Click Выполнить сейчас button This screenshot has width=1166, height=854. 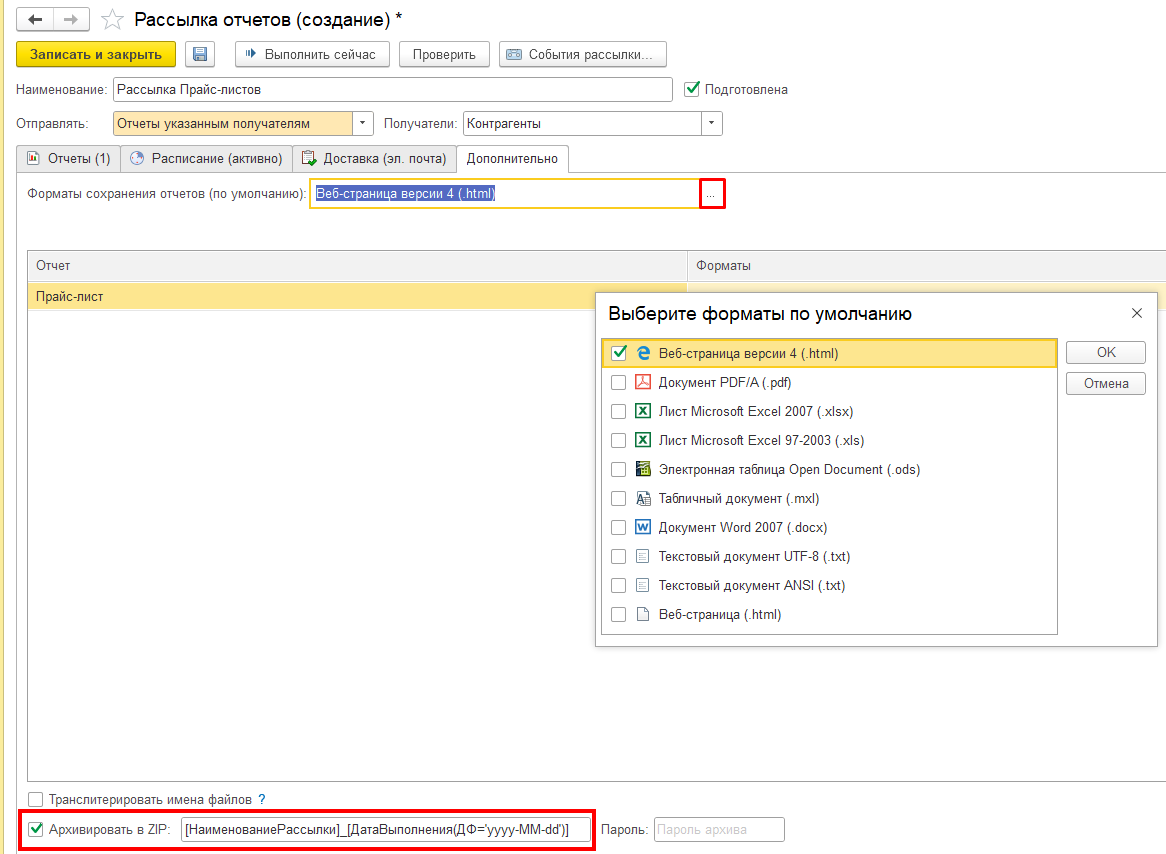312,54
